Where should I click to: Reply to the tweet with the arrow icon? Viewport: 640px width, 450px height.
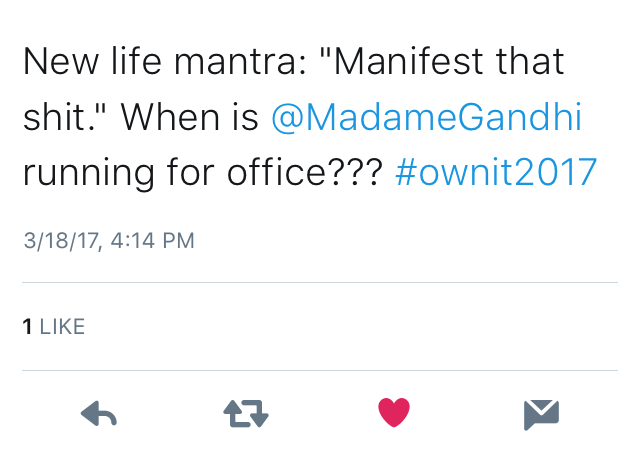point(99,412)
